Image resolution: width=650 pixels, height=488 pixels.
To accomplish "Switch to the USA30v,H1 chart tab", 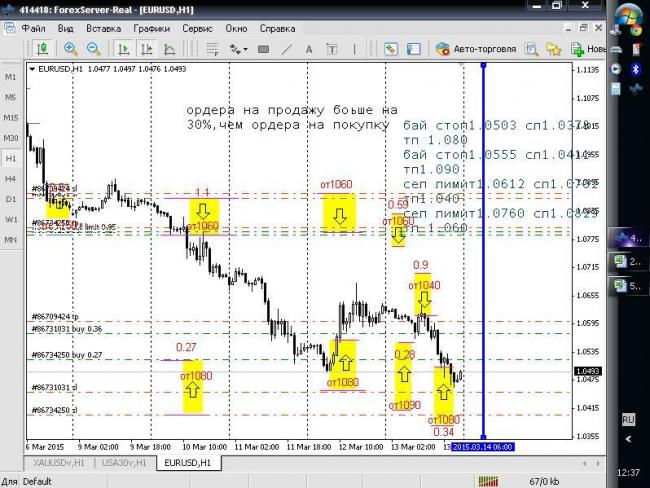I will 124,463.
